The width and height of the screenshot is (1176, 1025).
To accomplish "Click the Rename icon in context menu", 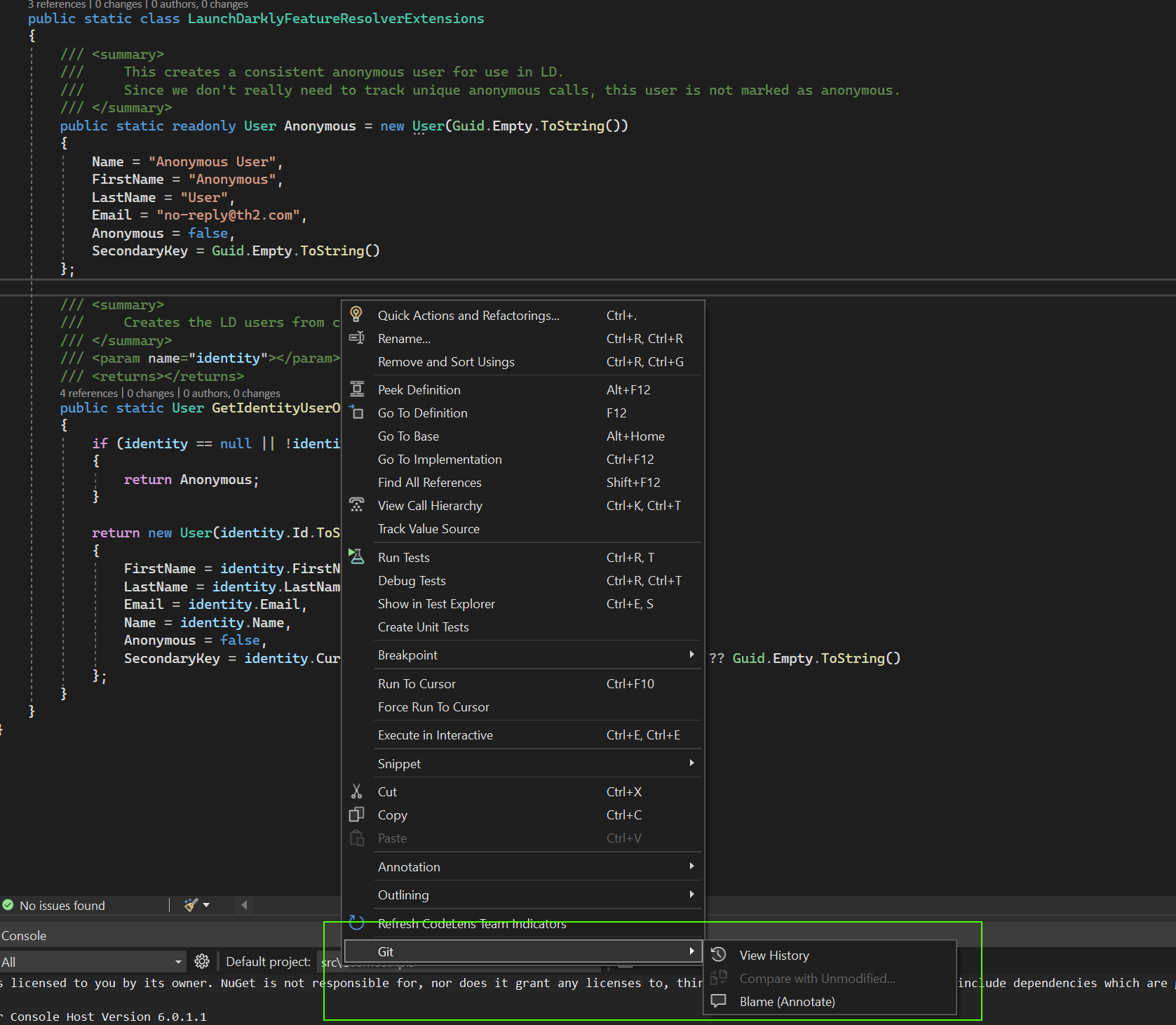I will pos(356,338).
